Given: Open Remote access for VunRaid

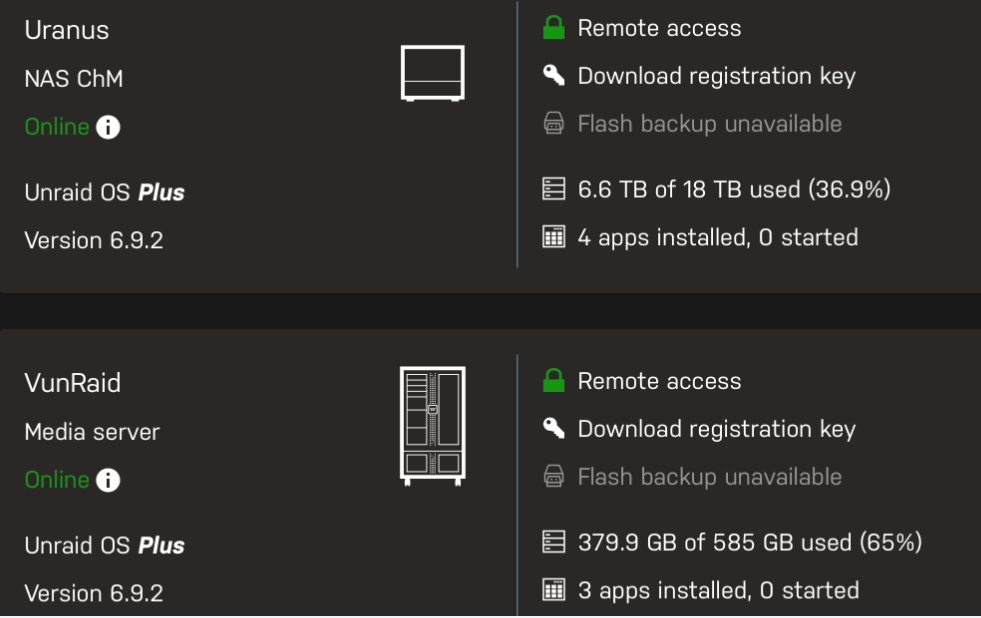Looking at the screenshot, I should [659, 381].
